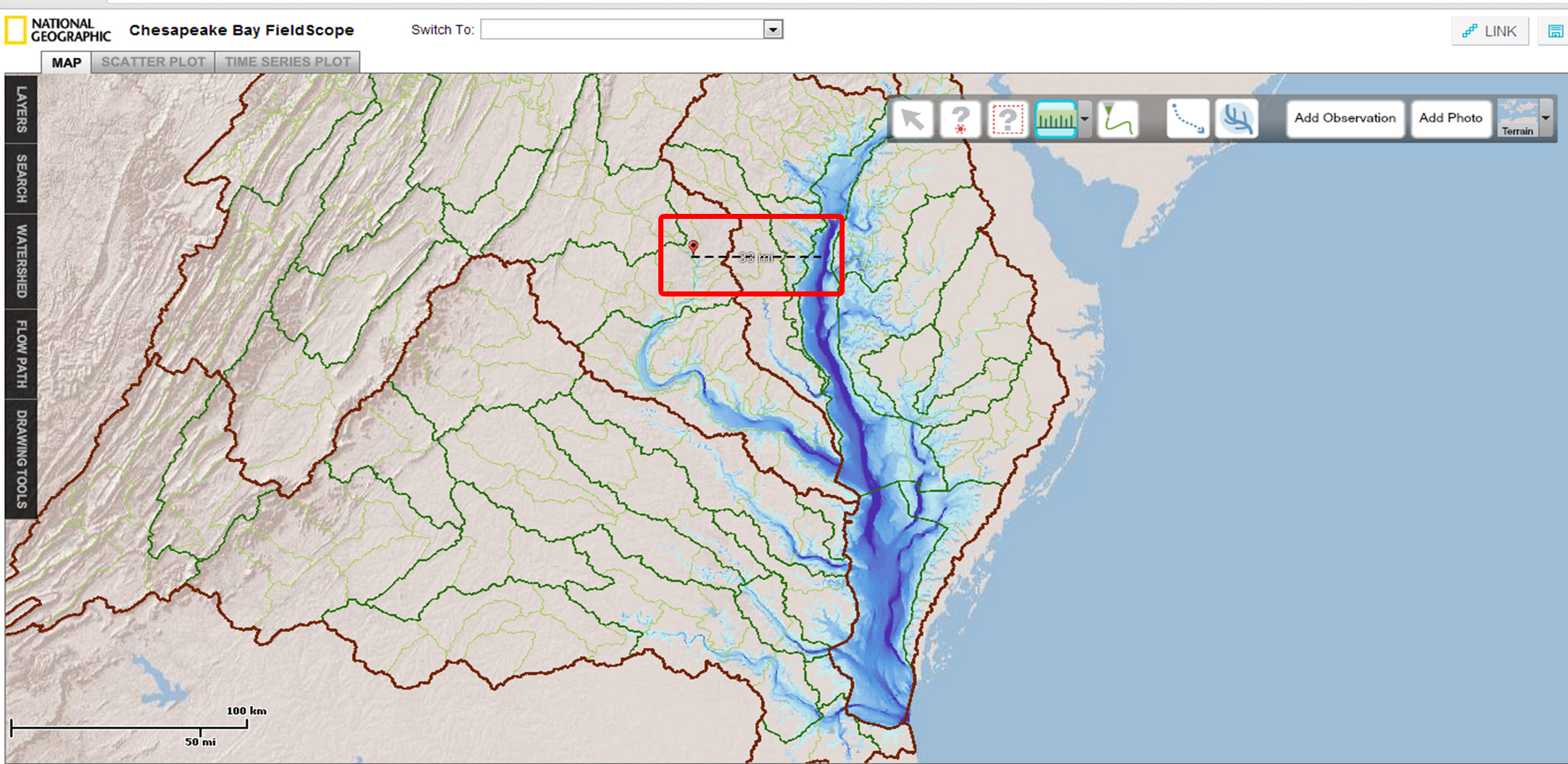Click the red pin marker on map
The height and width of the screenshot is (764, 1568).
694,246
